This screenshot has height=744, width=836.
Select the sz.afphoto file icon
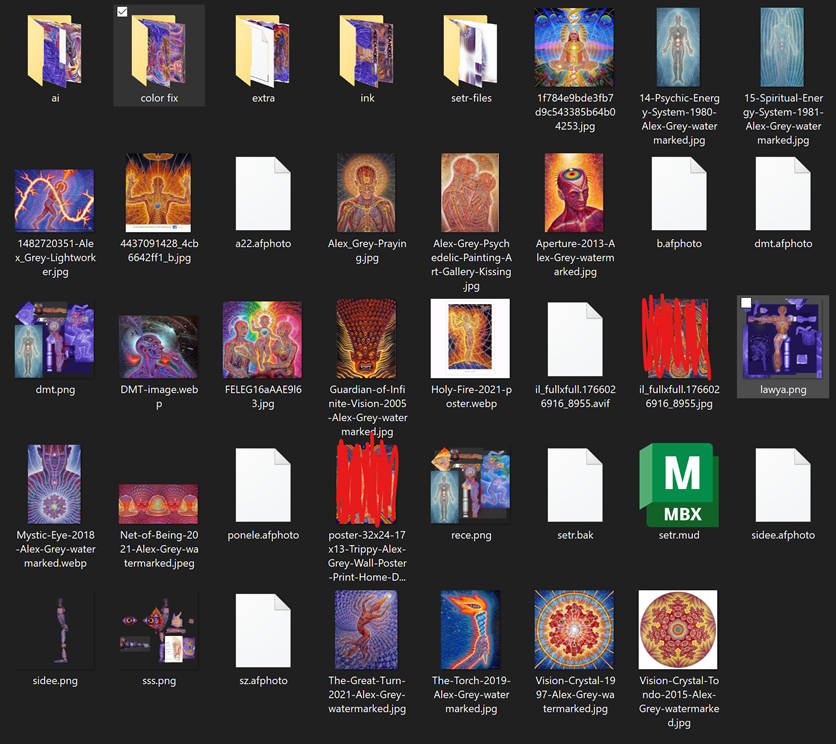pyautogui.click(x=263, y=630)
